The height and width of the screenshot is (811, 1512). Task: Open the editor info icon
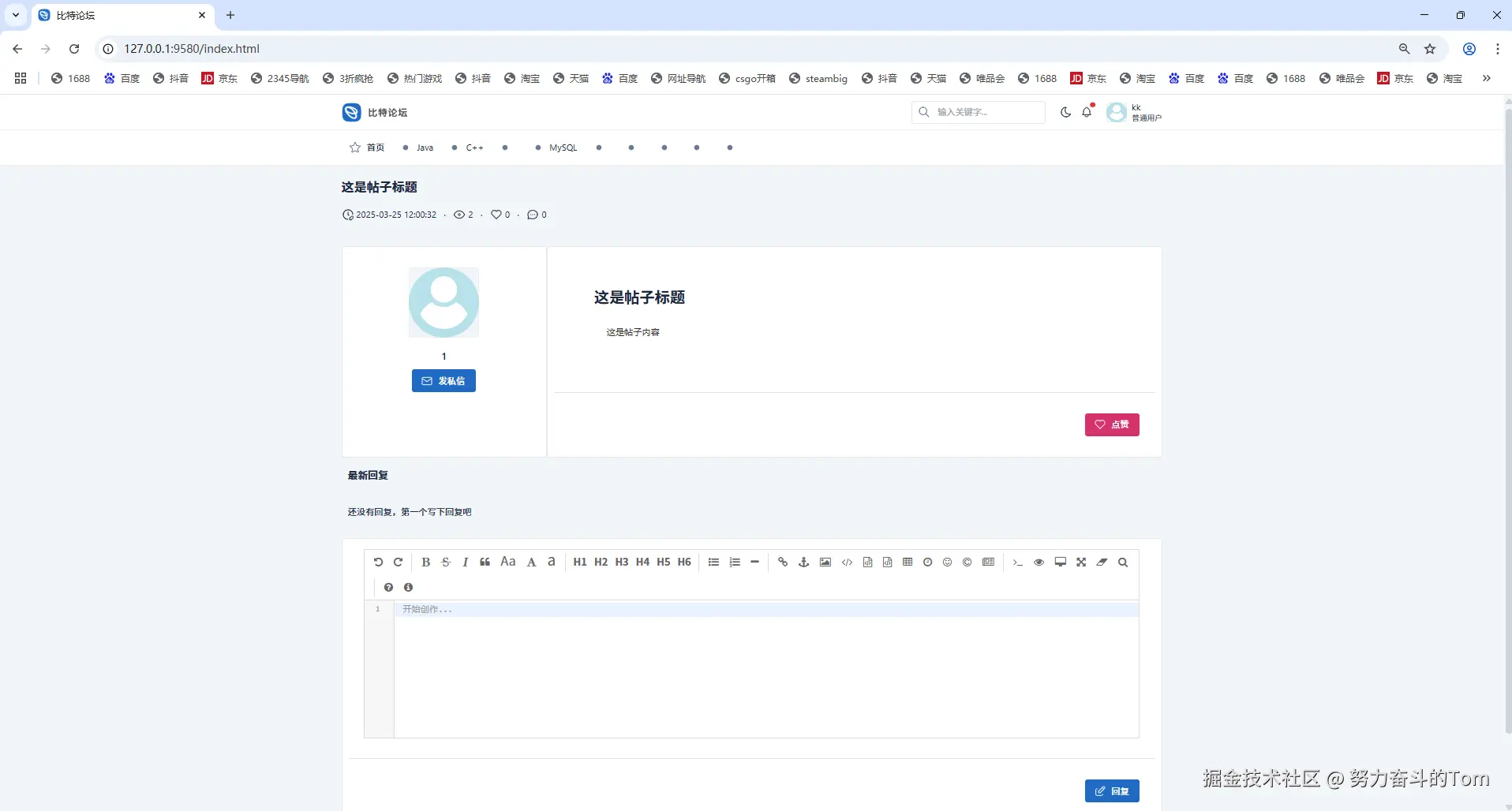[408, 587]
